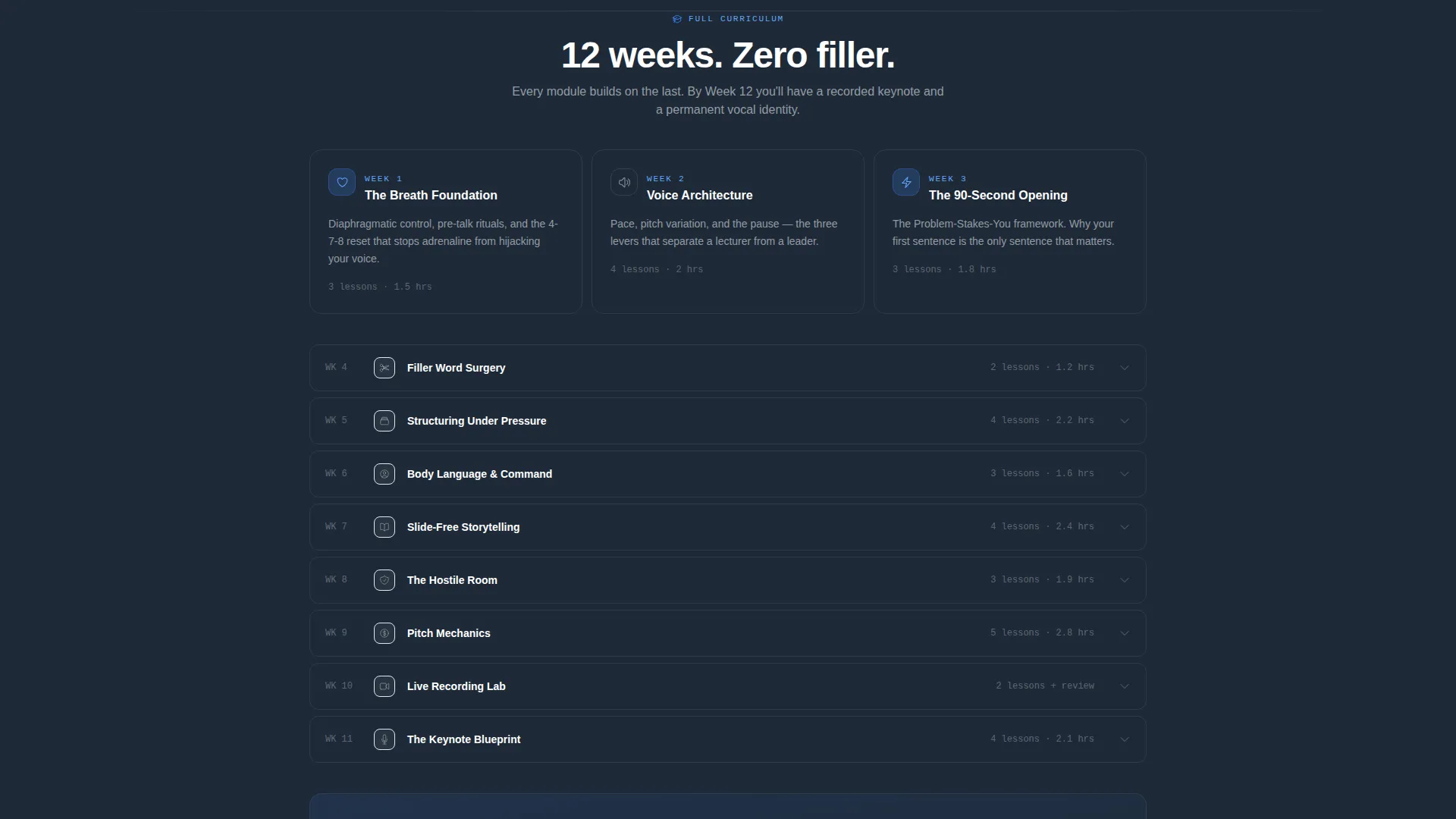Click the graduation cap icon near Full Curriculum
The image size is (1456, 819).
677,19
